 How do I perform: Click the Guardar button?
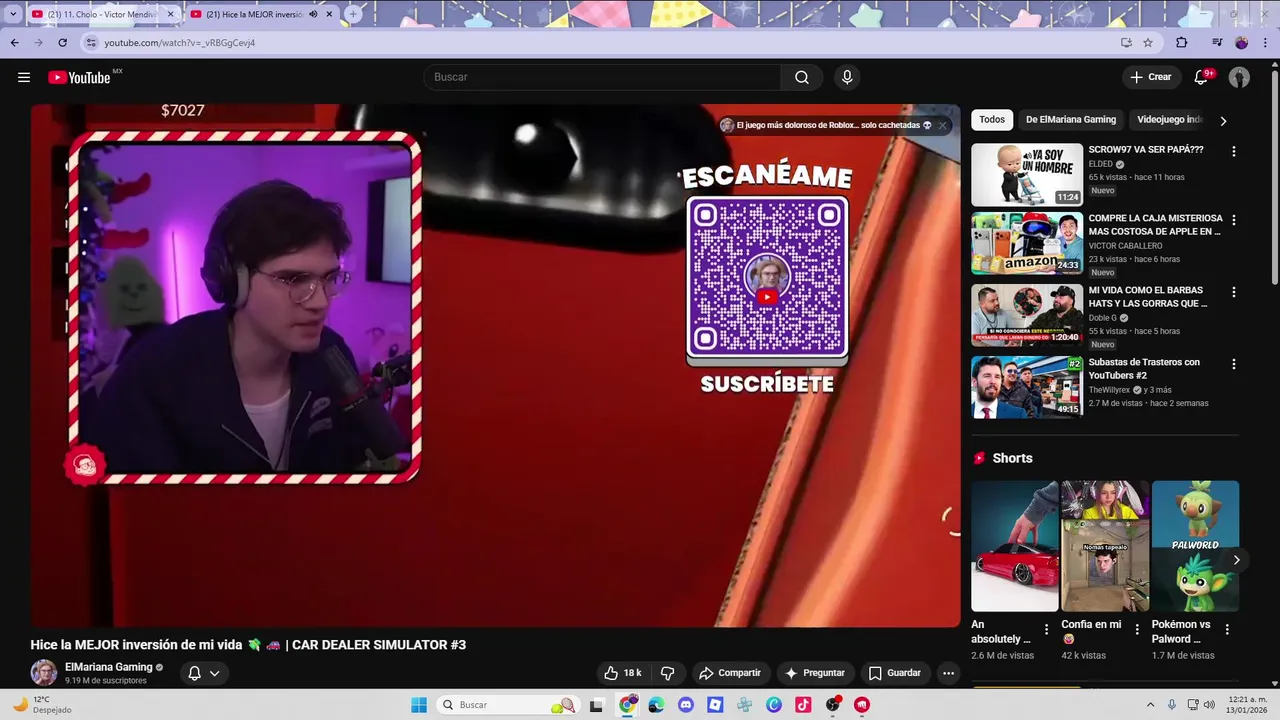tap(895, 673)
